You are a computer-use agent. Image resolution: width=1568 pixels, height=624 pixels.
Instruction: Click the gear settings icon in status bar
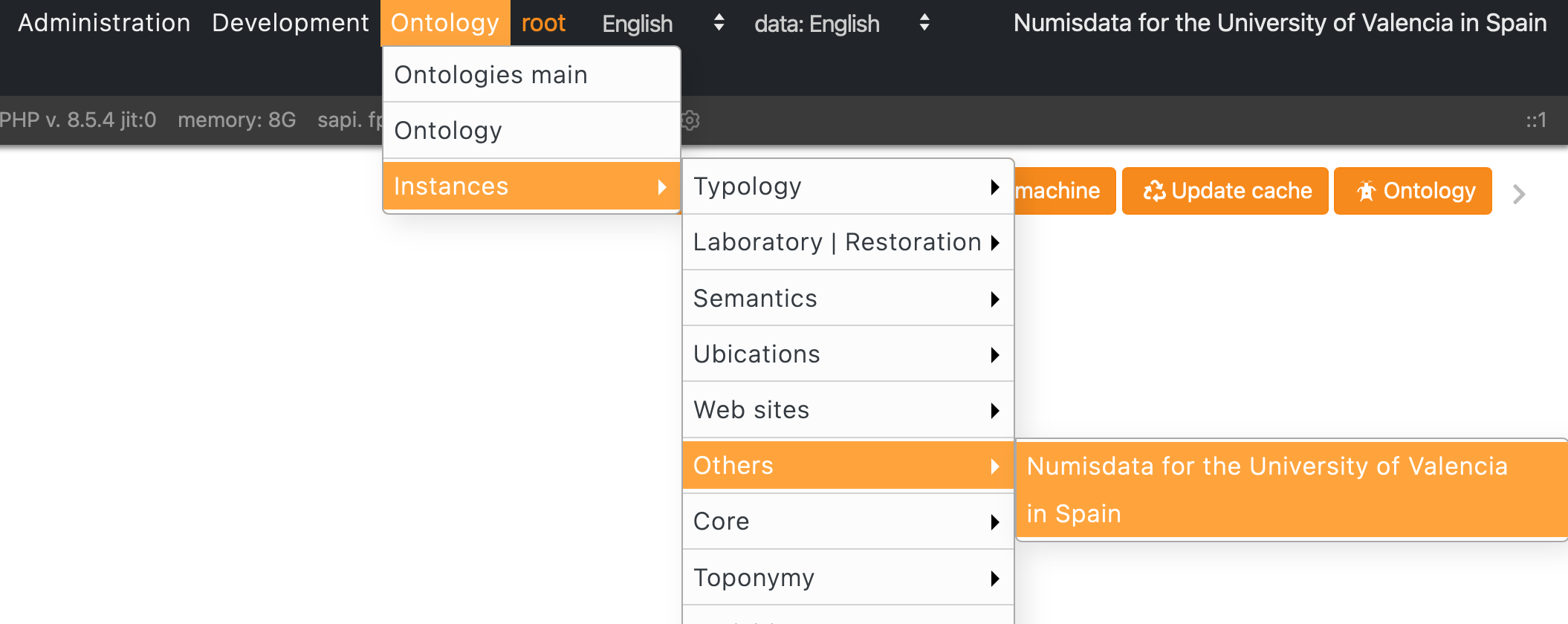[x=691, y=120]
